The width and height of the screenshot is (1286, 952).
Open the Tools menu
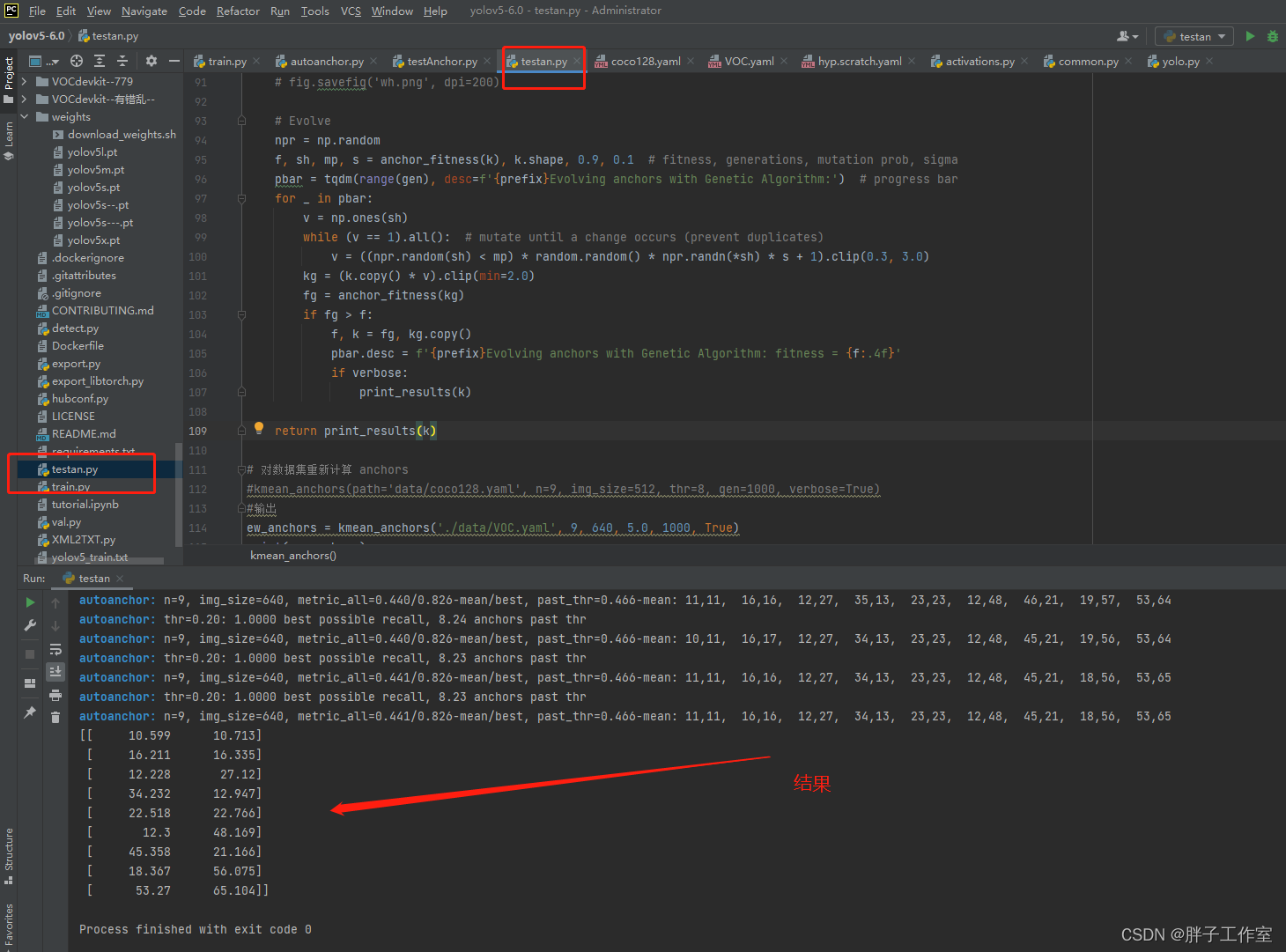pyautogui.click(x=314, y=11)
